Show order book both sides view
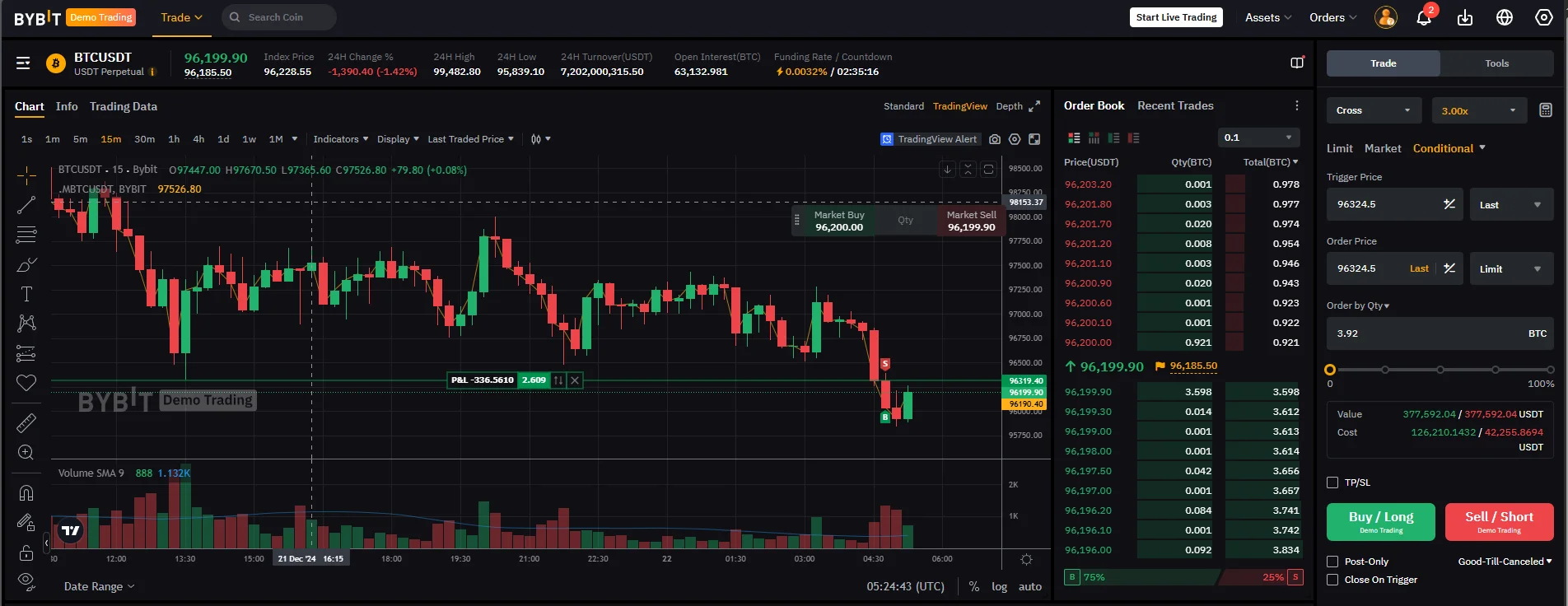1568x606 pixels. coord(1074,138)
